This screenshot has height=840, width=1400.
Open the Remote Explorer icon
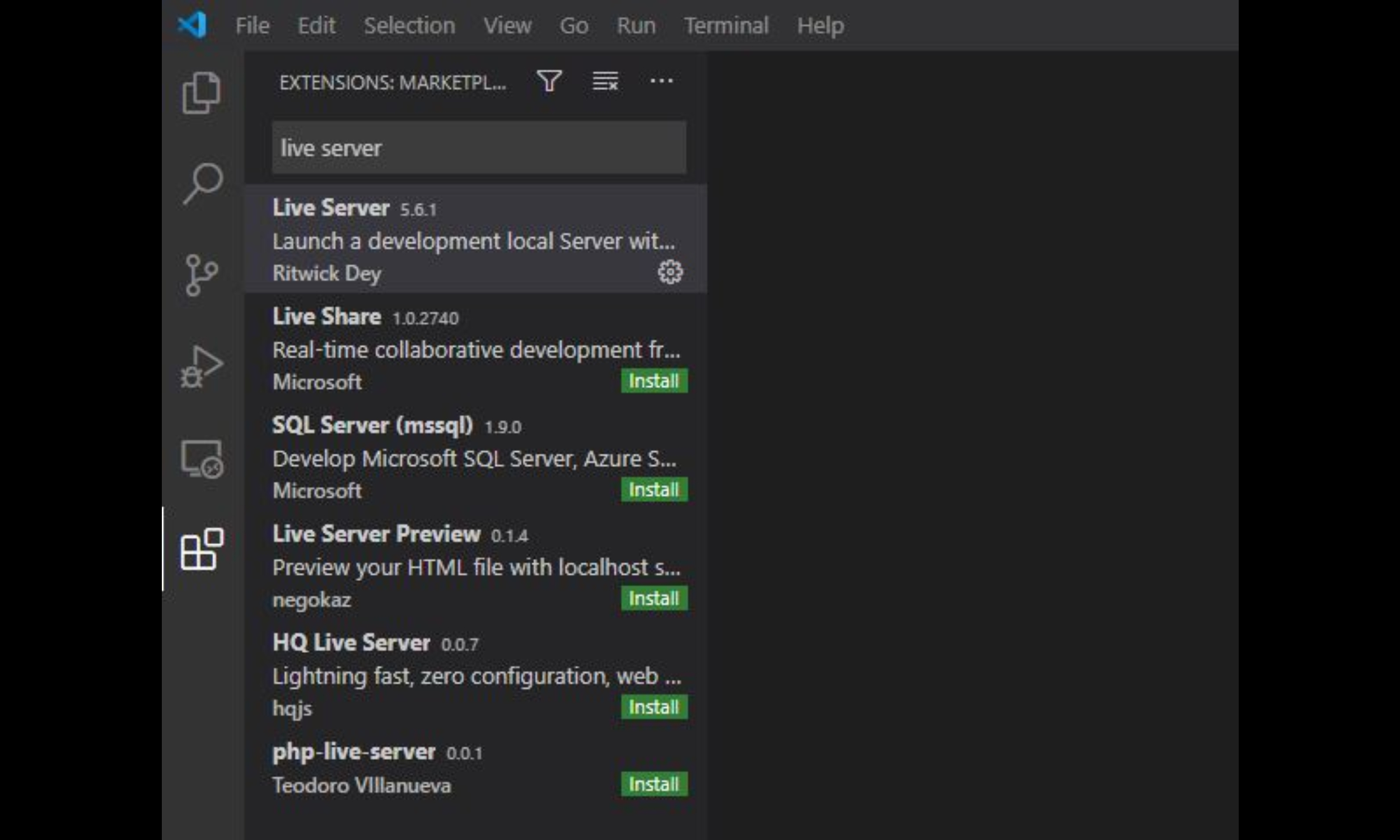tap(202, 459)
